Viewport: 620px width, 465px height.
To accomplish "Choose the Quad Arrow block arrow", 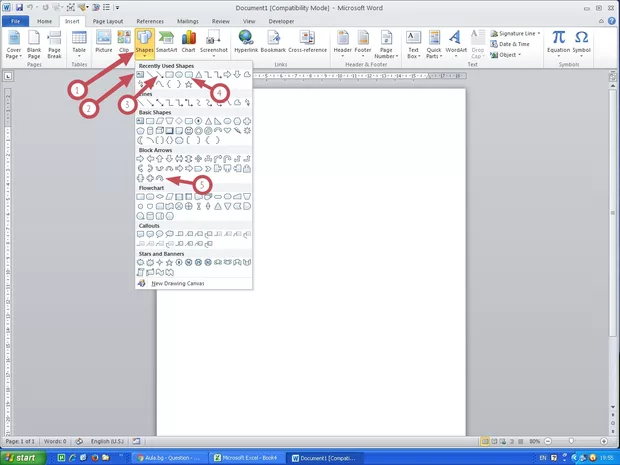I will point(198,159).
